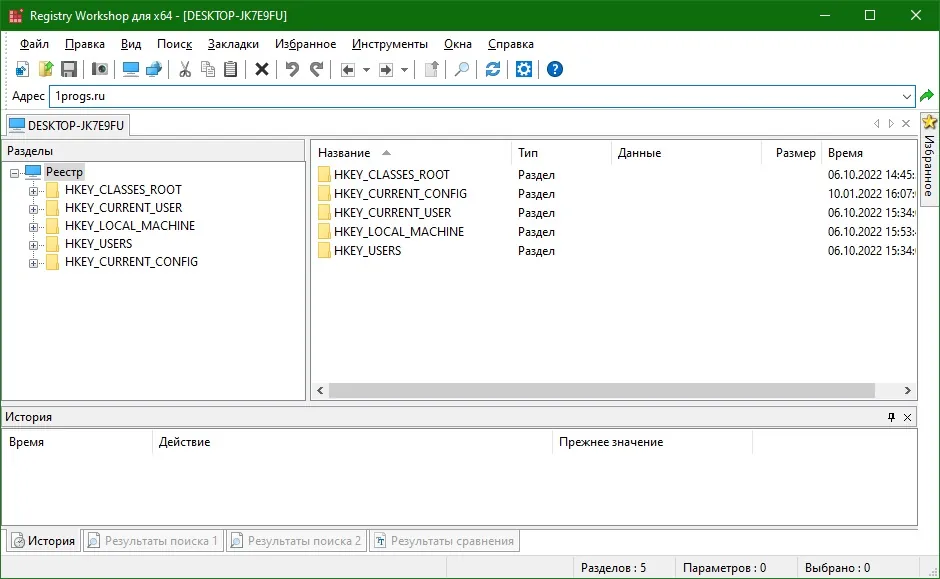Click the blue question mark help icon
Image resolution: width=940 pixels, height=579 pixels.
(x=555, y=70)
